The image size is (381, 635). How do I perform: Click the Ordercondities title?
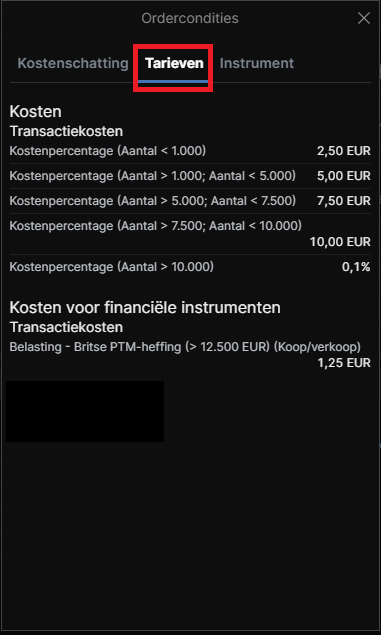(190, 18)
